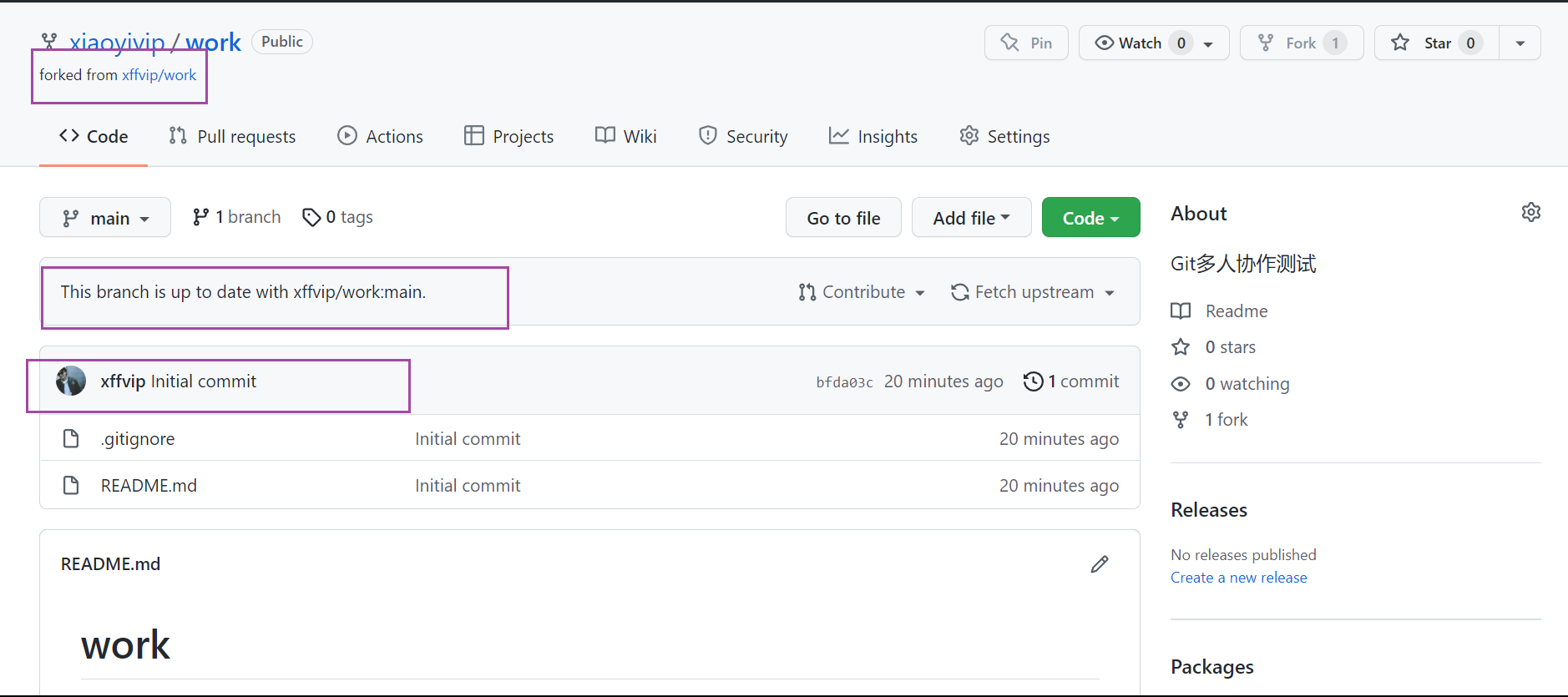The image size is (1568, 697).
Task: Expand the Fetch upstream dropdown
Action: pos(1033,292)
